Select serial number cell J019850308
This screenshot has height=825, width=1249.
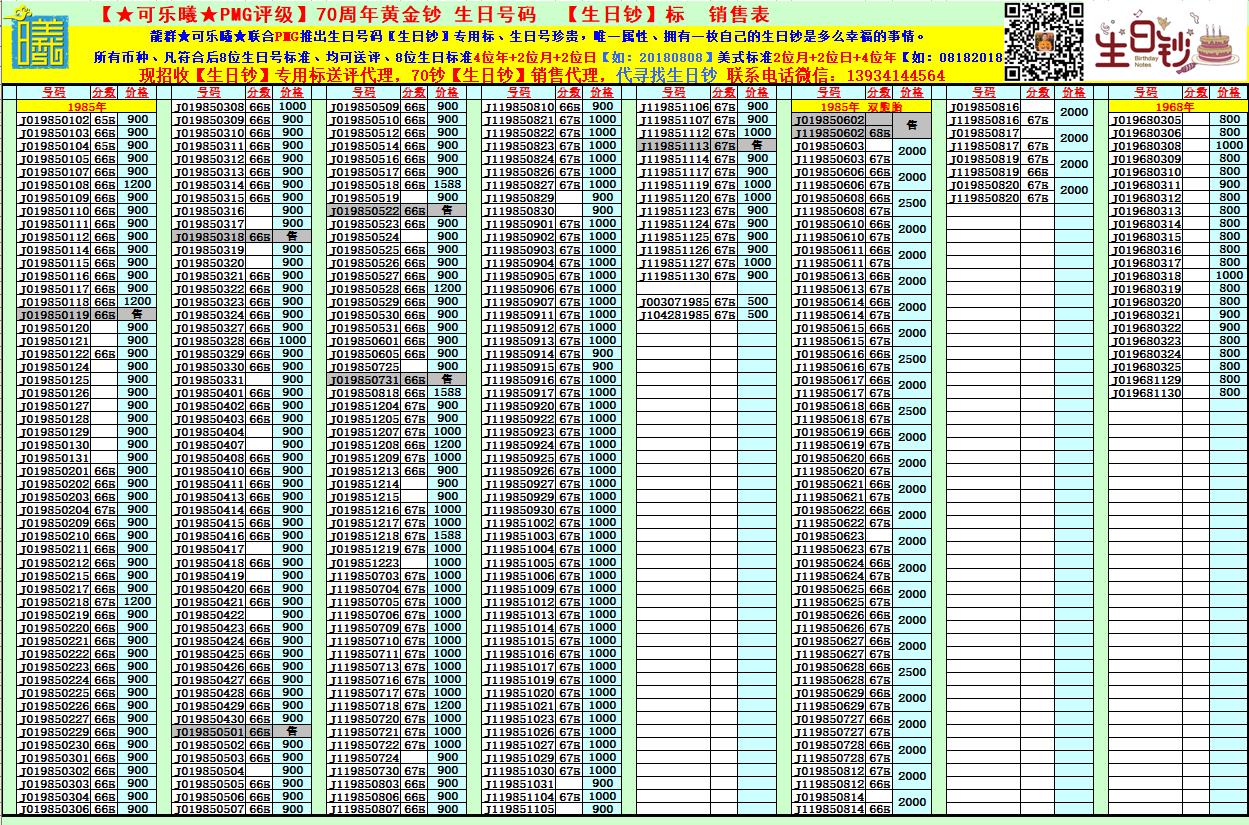(210, 107)
